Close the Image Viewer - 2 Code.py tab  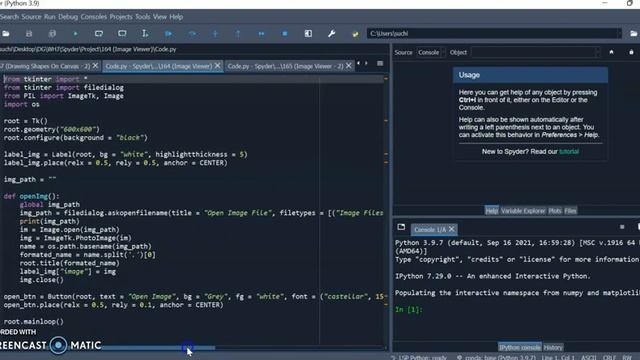(x=349, y=65)
